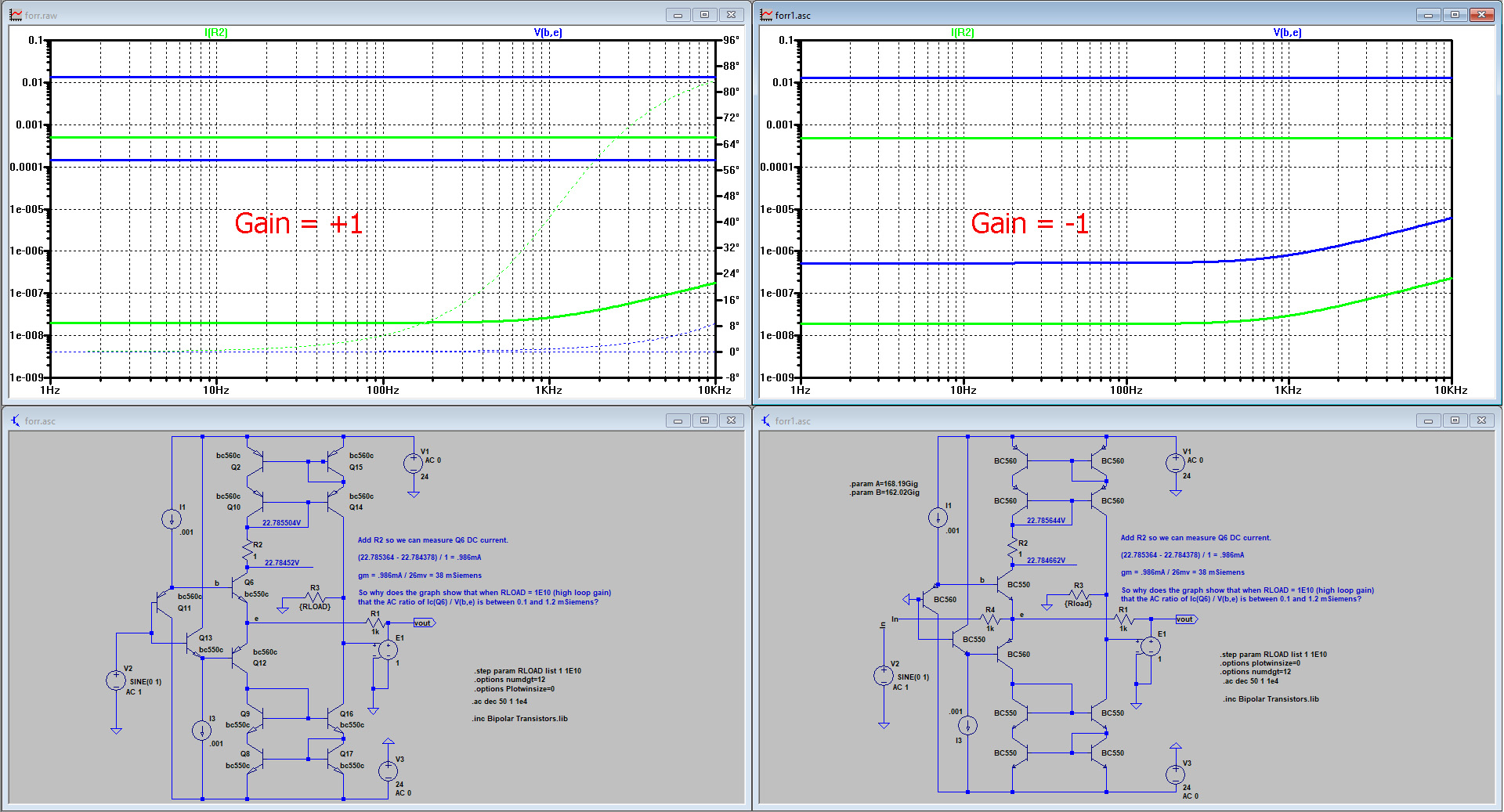Viewport: 1504px width, 812px height.
Task: Click the V2 sine source in right forr1.asc schematic
Action: [x=884, y=675]
